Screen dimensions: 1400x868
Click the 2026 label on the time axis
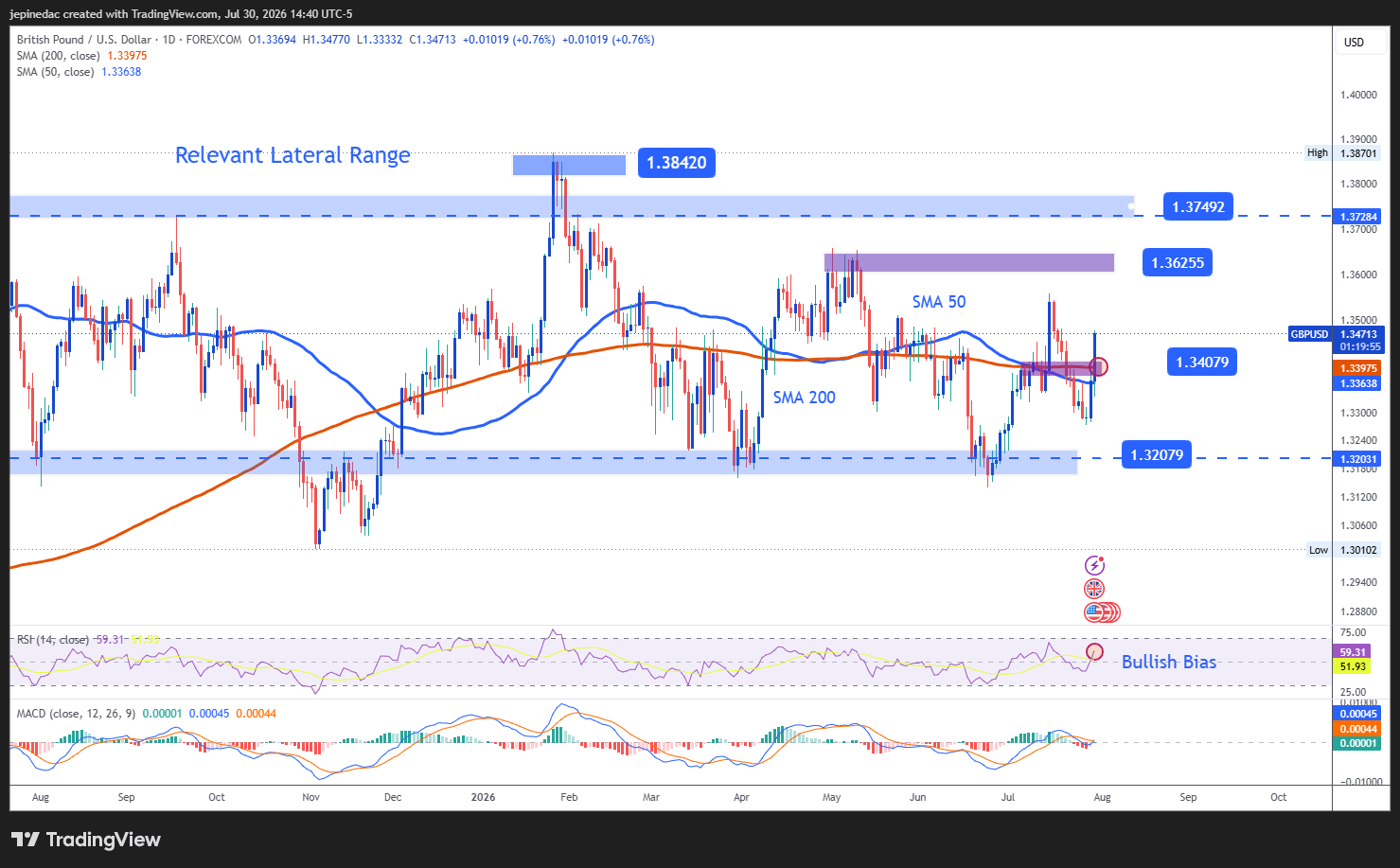pyautogui.click(x=483, y=797)
